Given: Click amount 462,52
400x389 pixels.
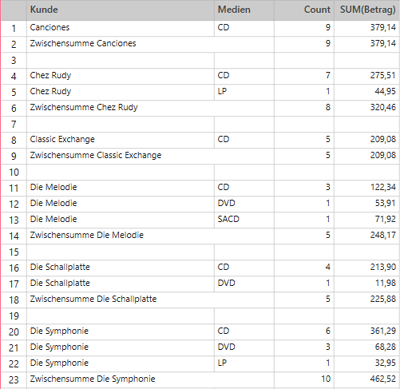Looking at the screenshot, I should [367, 380].
